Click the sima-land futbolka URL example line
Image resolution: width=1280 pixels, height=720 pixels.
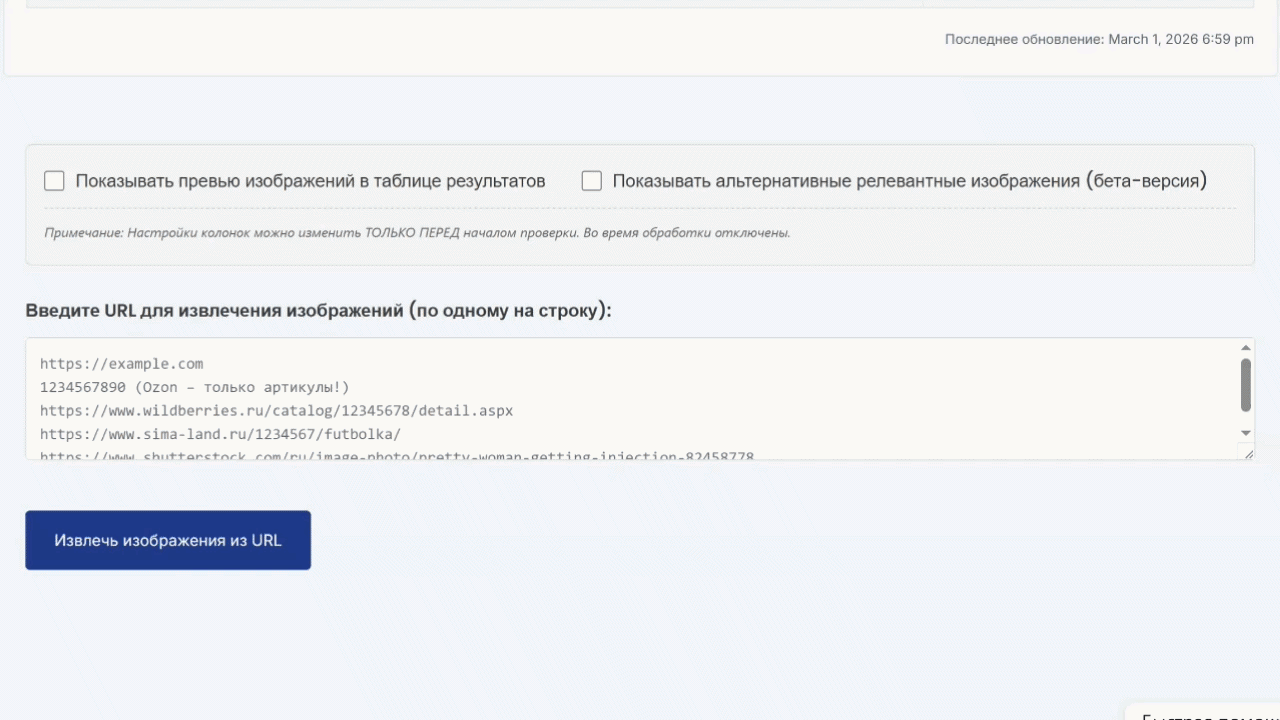(x=220, y=434)
